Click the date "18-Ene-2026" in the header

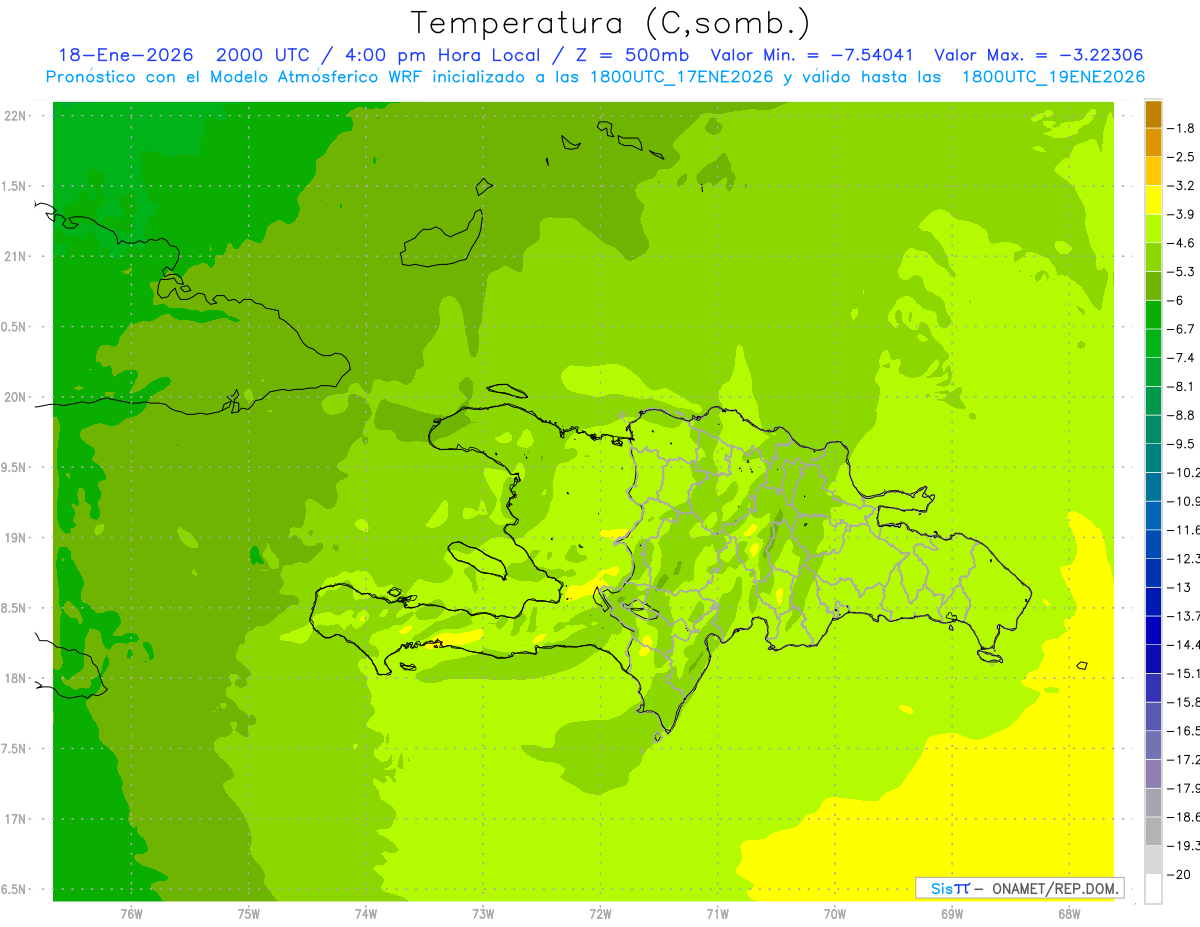126,55
